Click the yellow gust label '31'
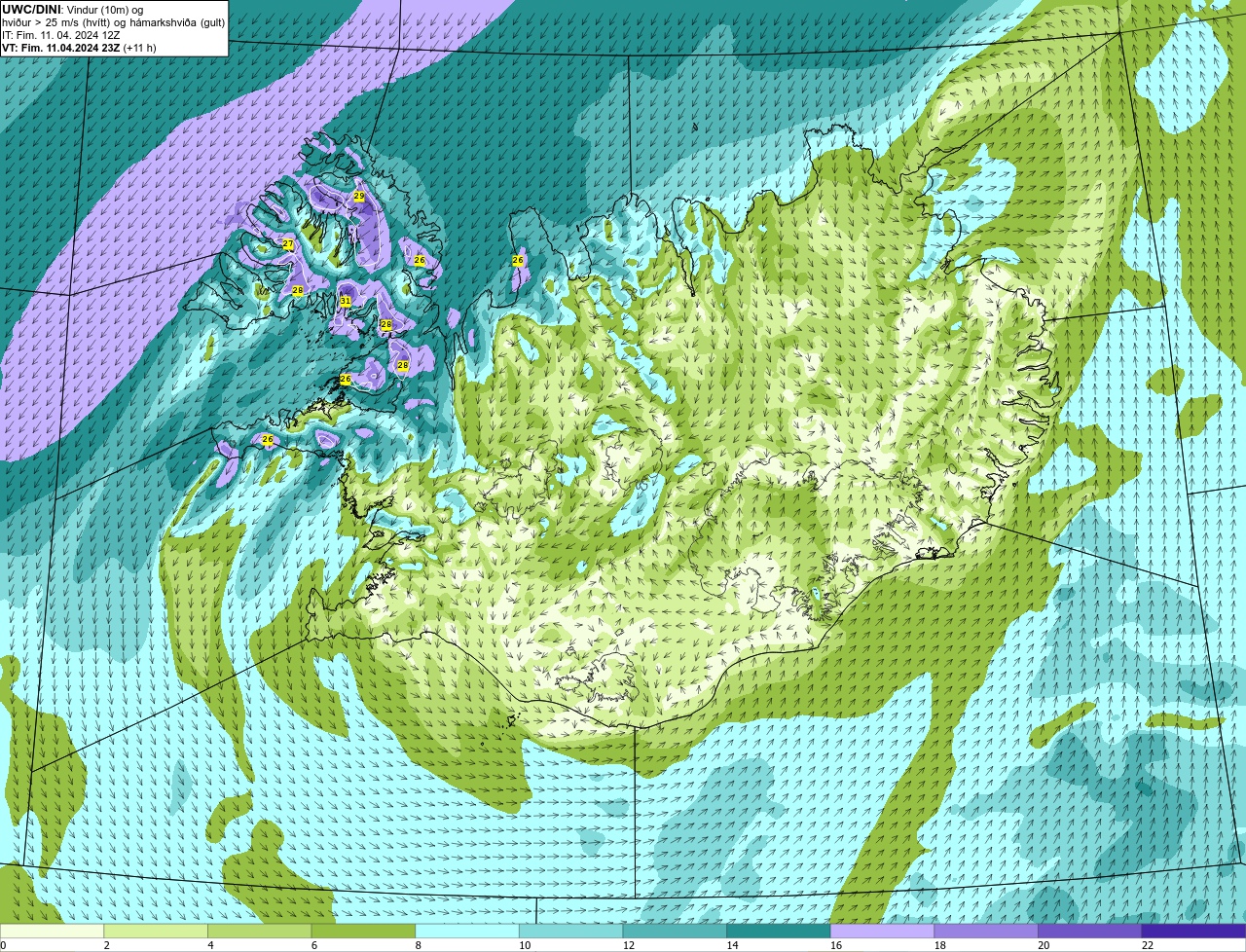Screen dimensions: 1246x952 346,302
